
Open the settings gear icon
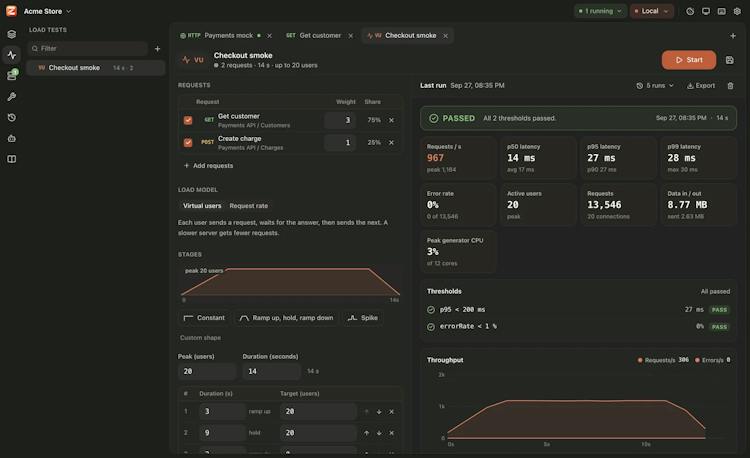click(x=737, y=11)
